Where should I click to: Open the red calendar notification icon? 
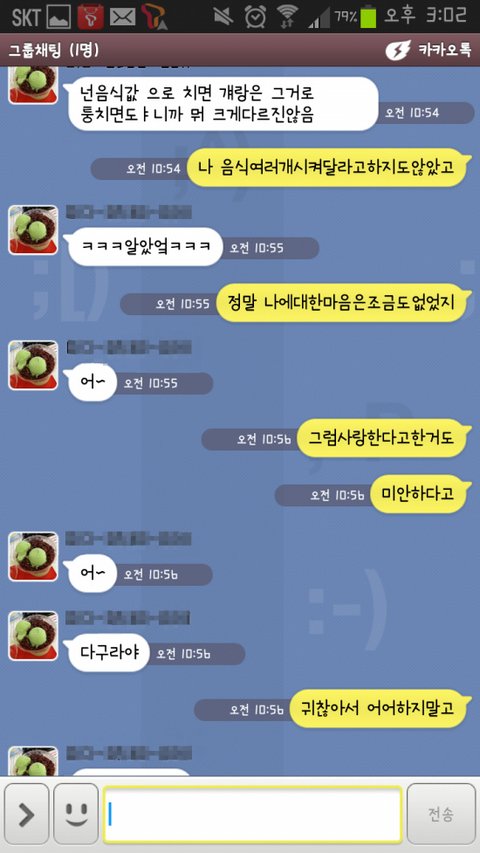(91, 17)
